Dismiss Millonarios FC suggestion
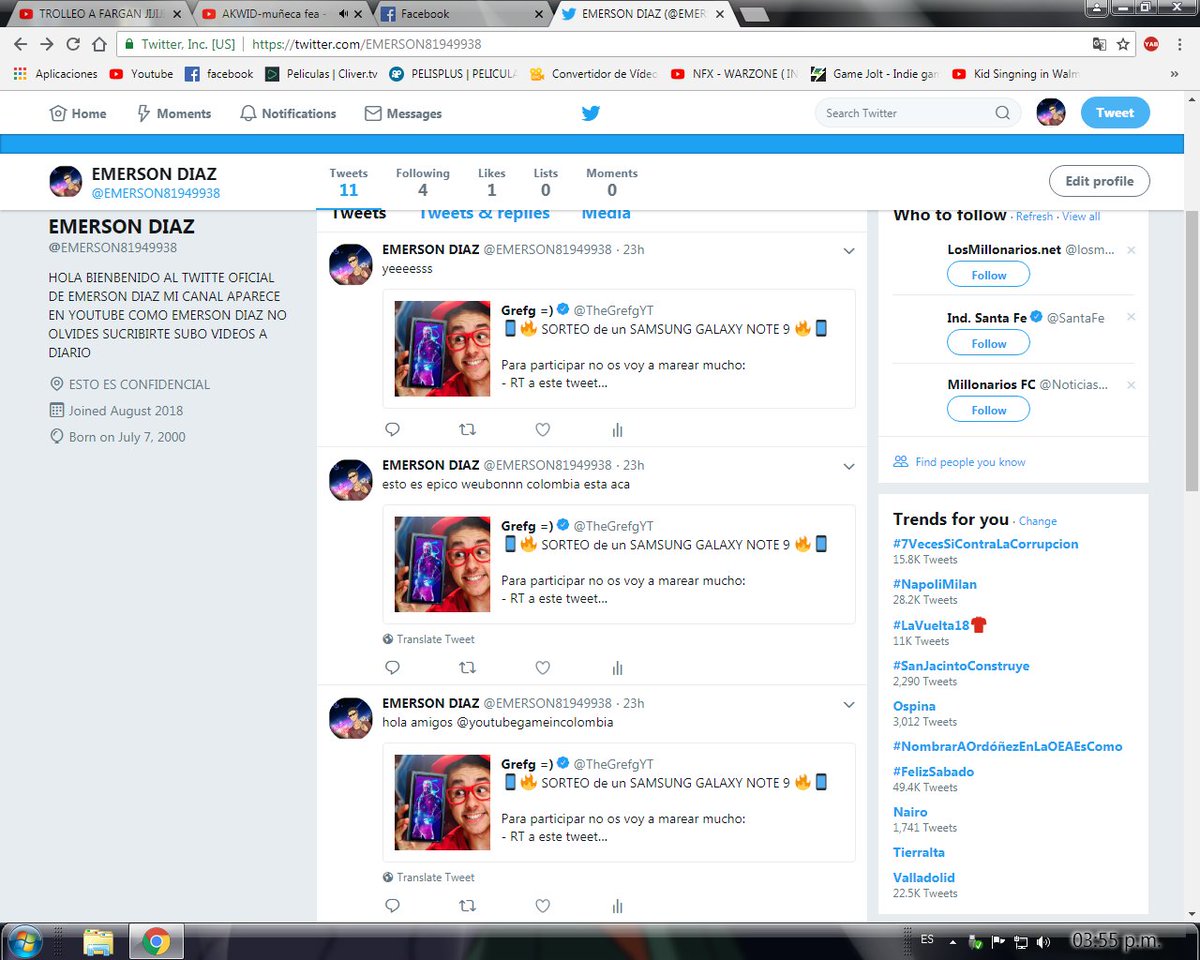1200x960 pixels. pyautogui.click(x=1131, y=385)
